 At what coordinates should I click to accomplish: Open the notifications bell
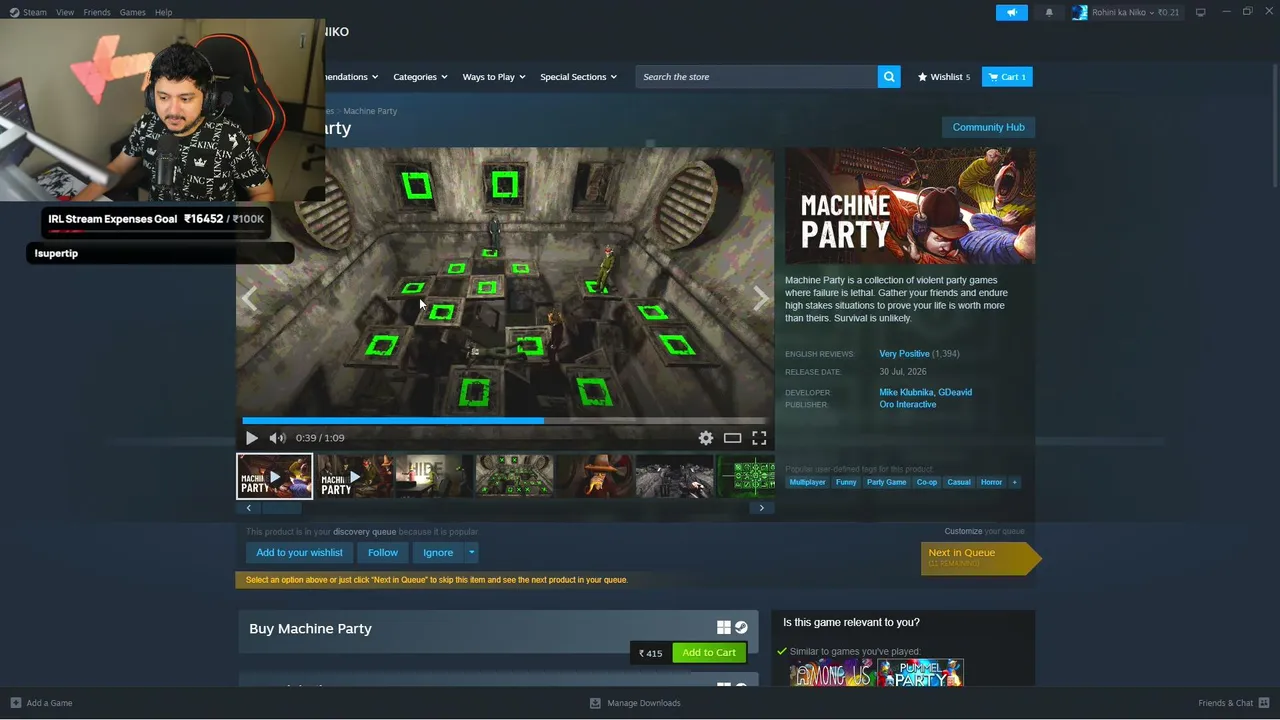(1049, 12)
